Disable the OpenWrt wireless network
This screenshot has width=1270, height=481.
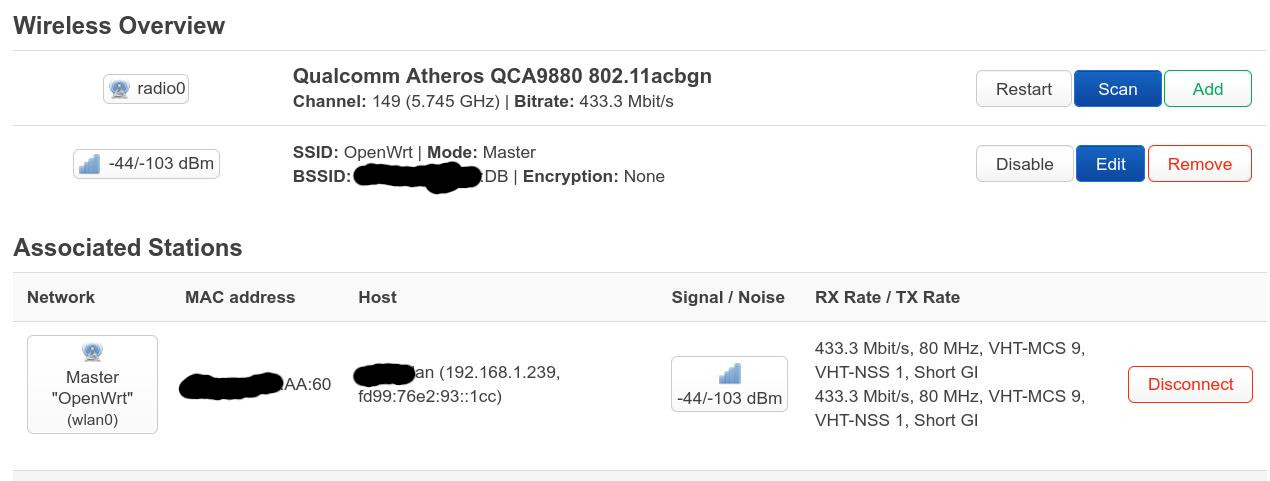(1024, 164)
